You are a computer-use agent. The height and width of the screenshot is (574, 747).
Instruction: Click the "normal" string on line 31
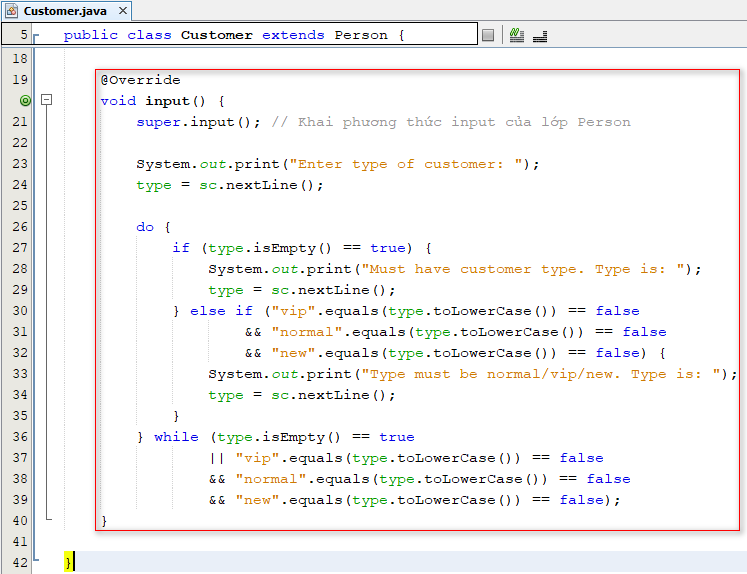(x=306, y=332)
